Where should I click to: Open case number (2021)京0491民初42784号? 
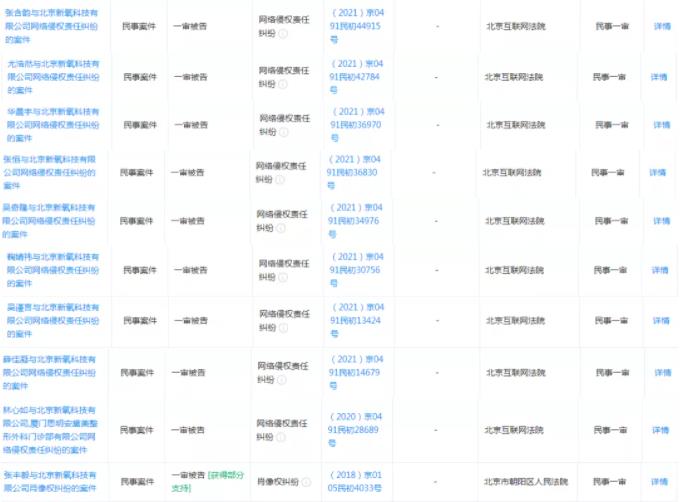[356, 77]
